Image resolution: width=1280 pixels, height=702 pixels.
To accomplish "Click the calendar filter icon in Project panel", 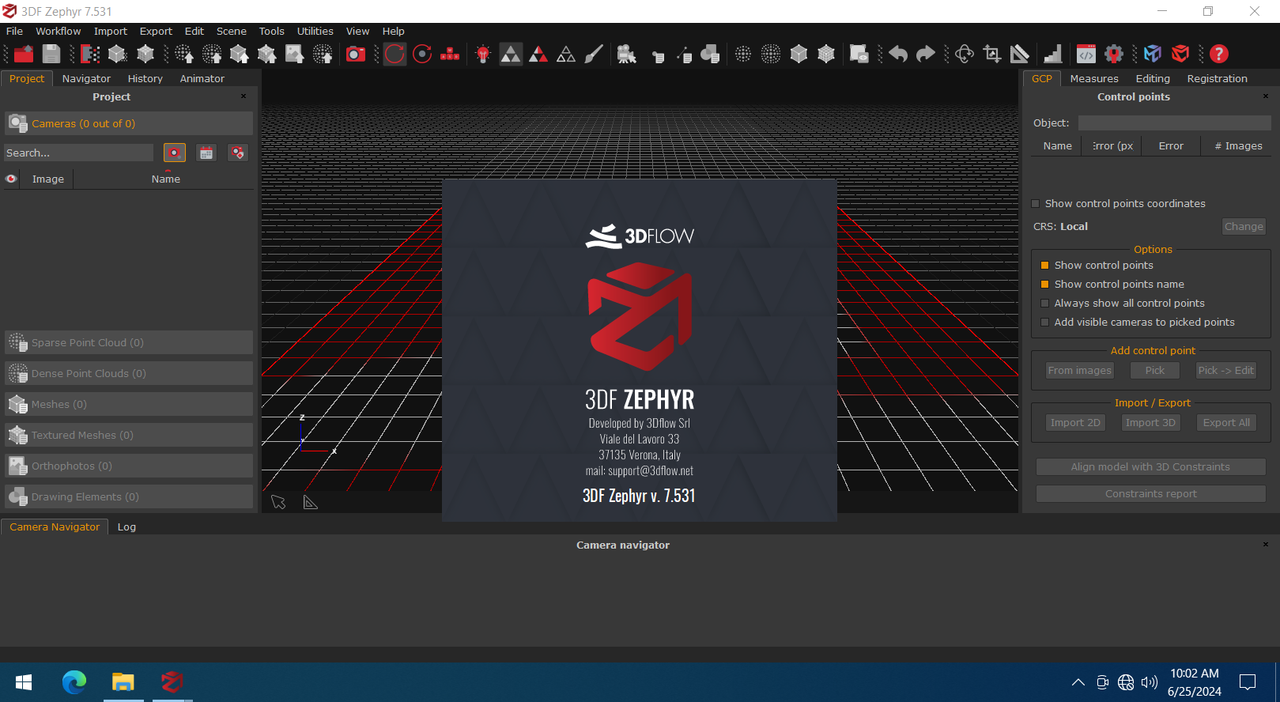I will tap(206, 153).
